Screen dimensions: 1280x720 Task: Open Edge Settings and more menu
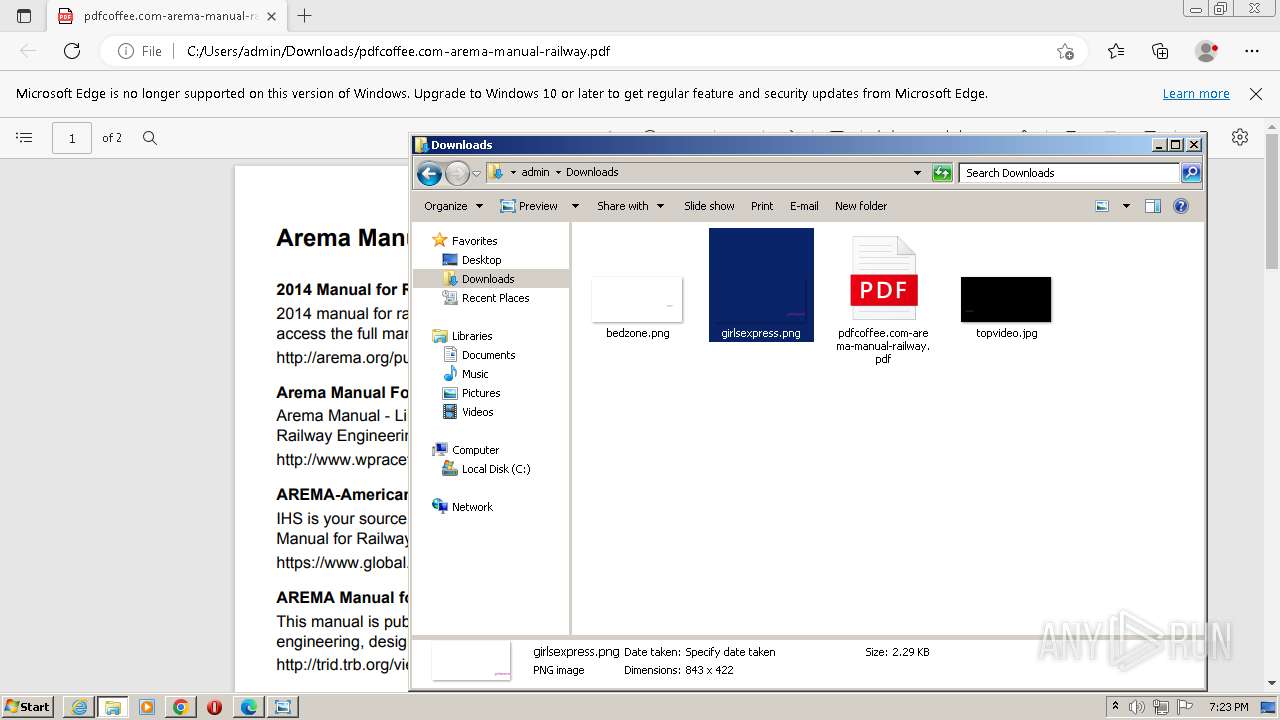click(1252, 51)
